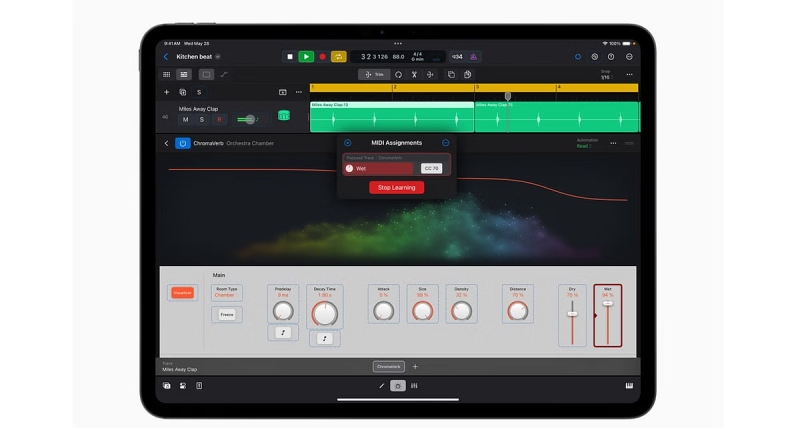Screen dimensions: 800x428
Task: Open the mixer view icon in bottom bar
Action: pyautogui.click(x=414, y=386)
